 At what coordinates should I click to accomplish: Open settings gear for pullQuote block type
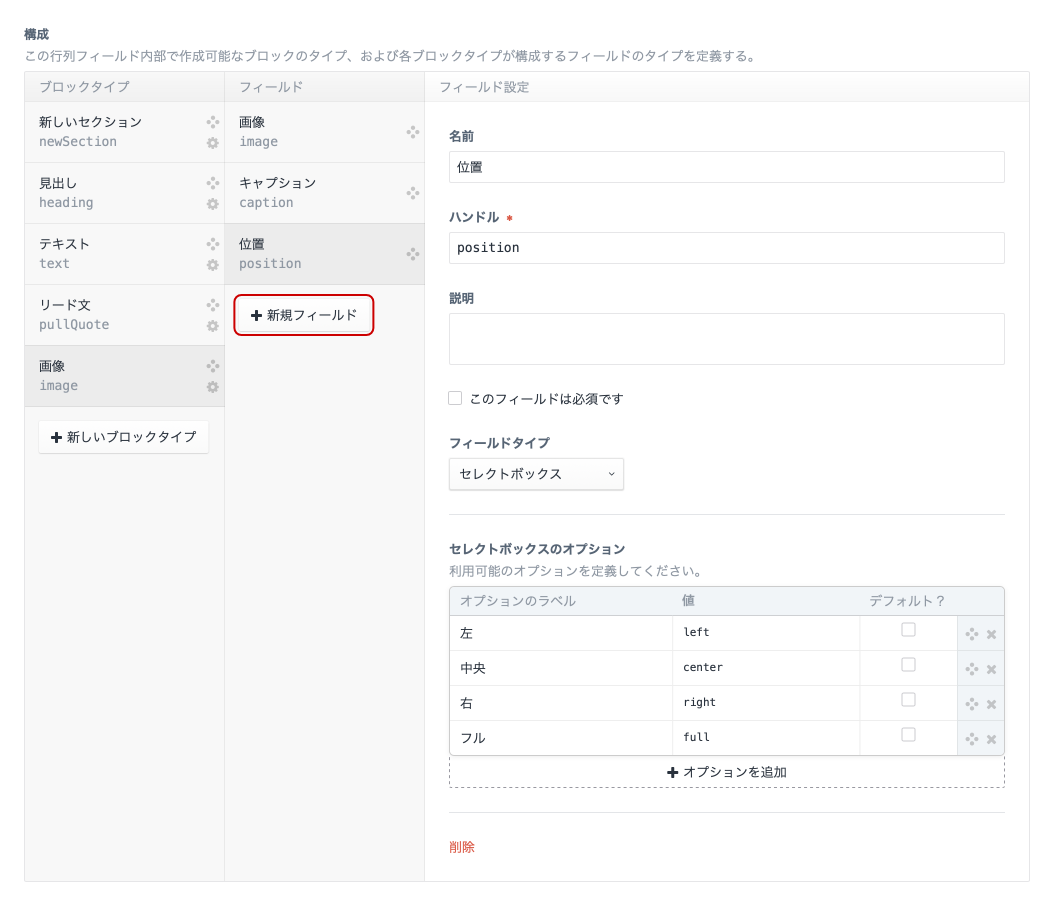tap(212, 325)
